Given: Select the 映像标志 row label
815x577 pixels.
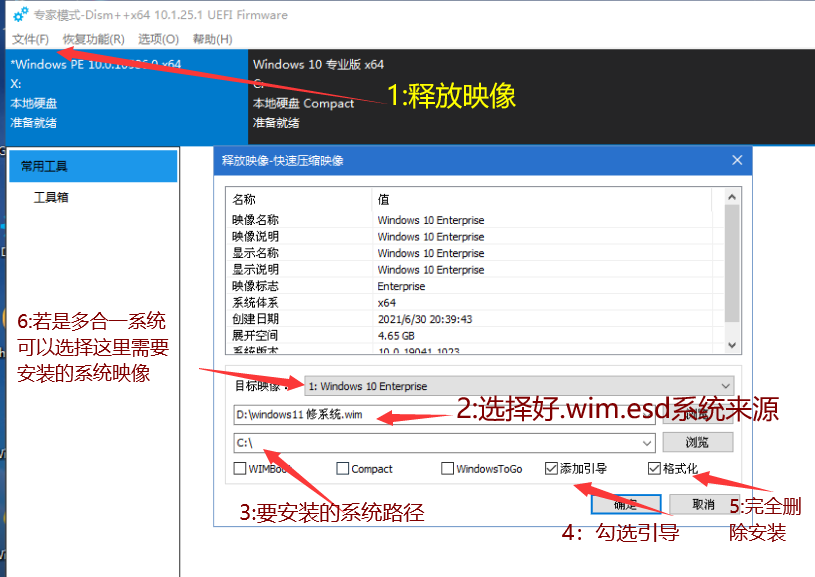Looking at the screenshot, I should coord(255,286).
